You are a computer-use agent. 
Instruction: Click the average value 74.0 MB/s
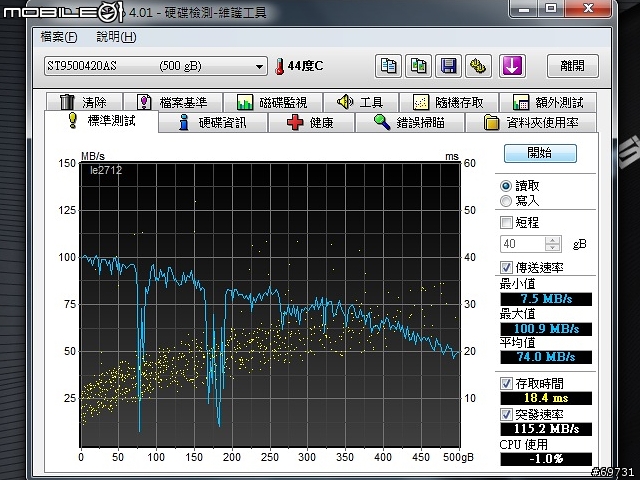click(x=546, y=357)
